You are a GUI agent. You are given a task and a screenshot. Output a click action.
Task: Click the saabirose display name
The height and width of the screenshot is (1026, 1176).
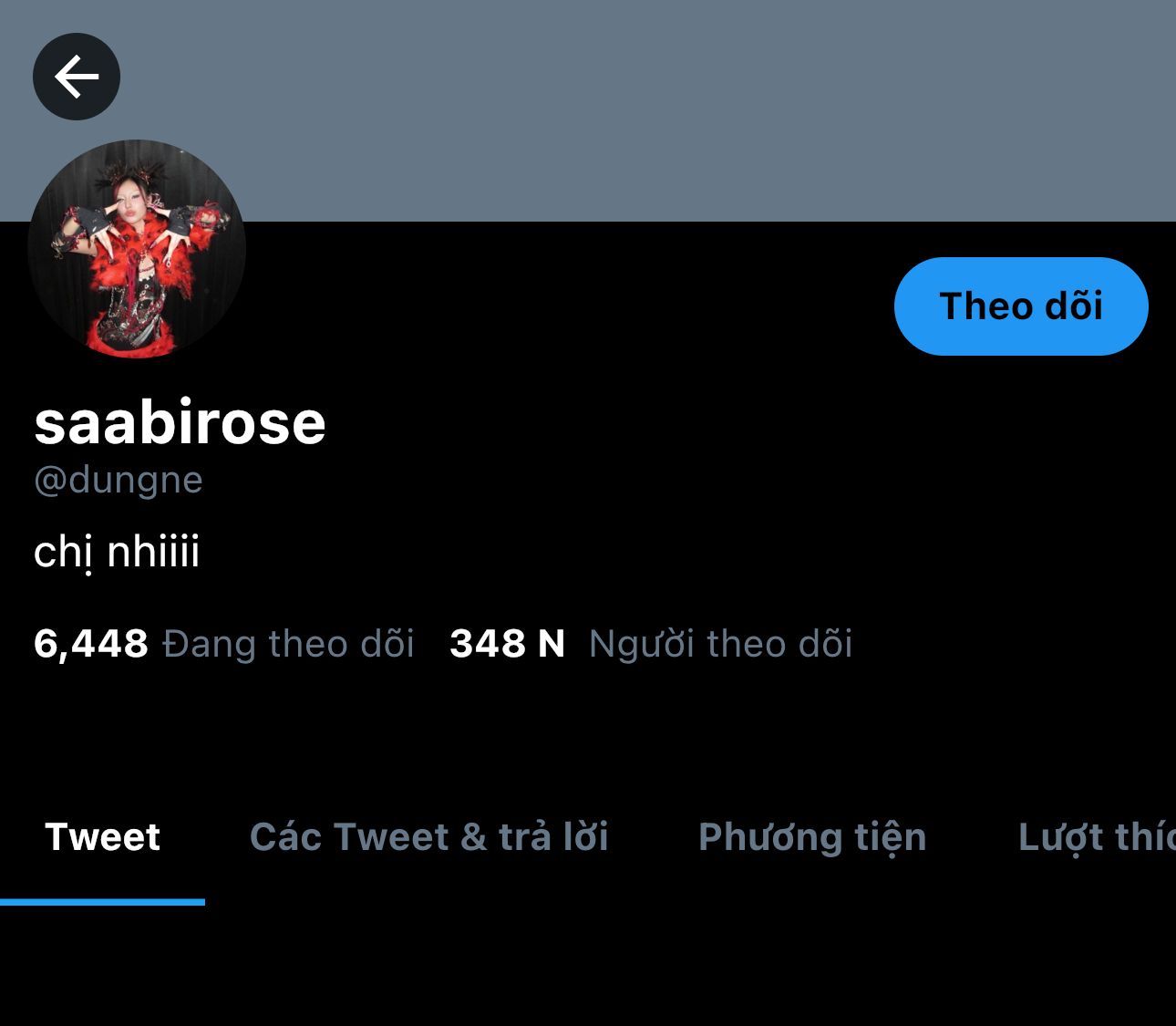coord(180,422)
